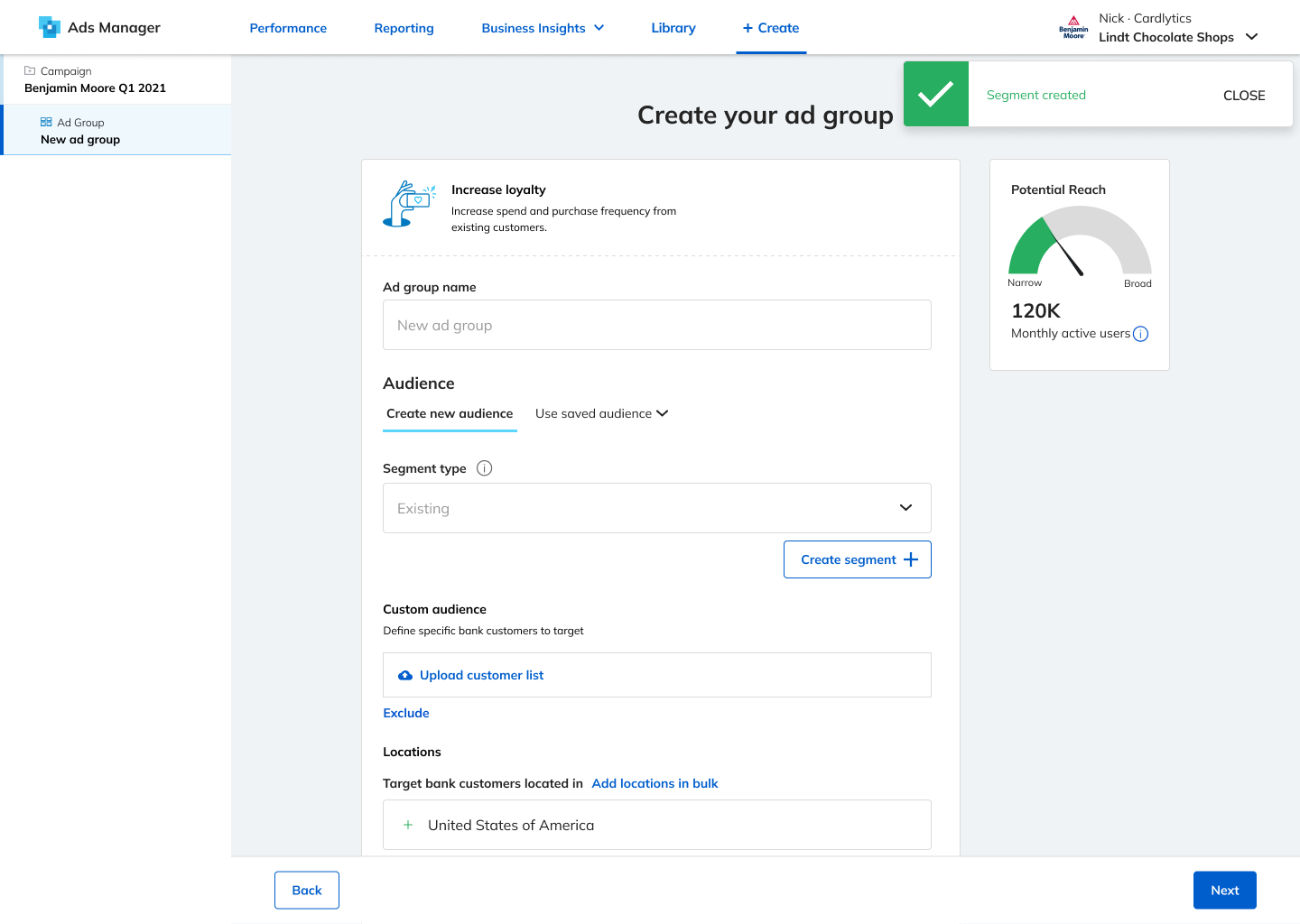The height and width of the screenshot is (924, 1300).
Task: Click the Potential Reach gauge
Action: pyautogui.click(x=1080, y=240)
